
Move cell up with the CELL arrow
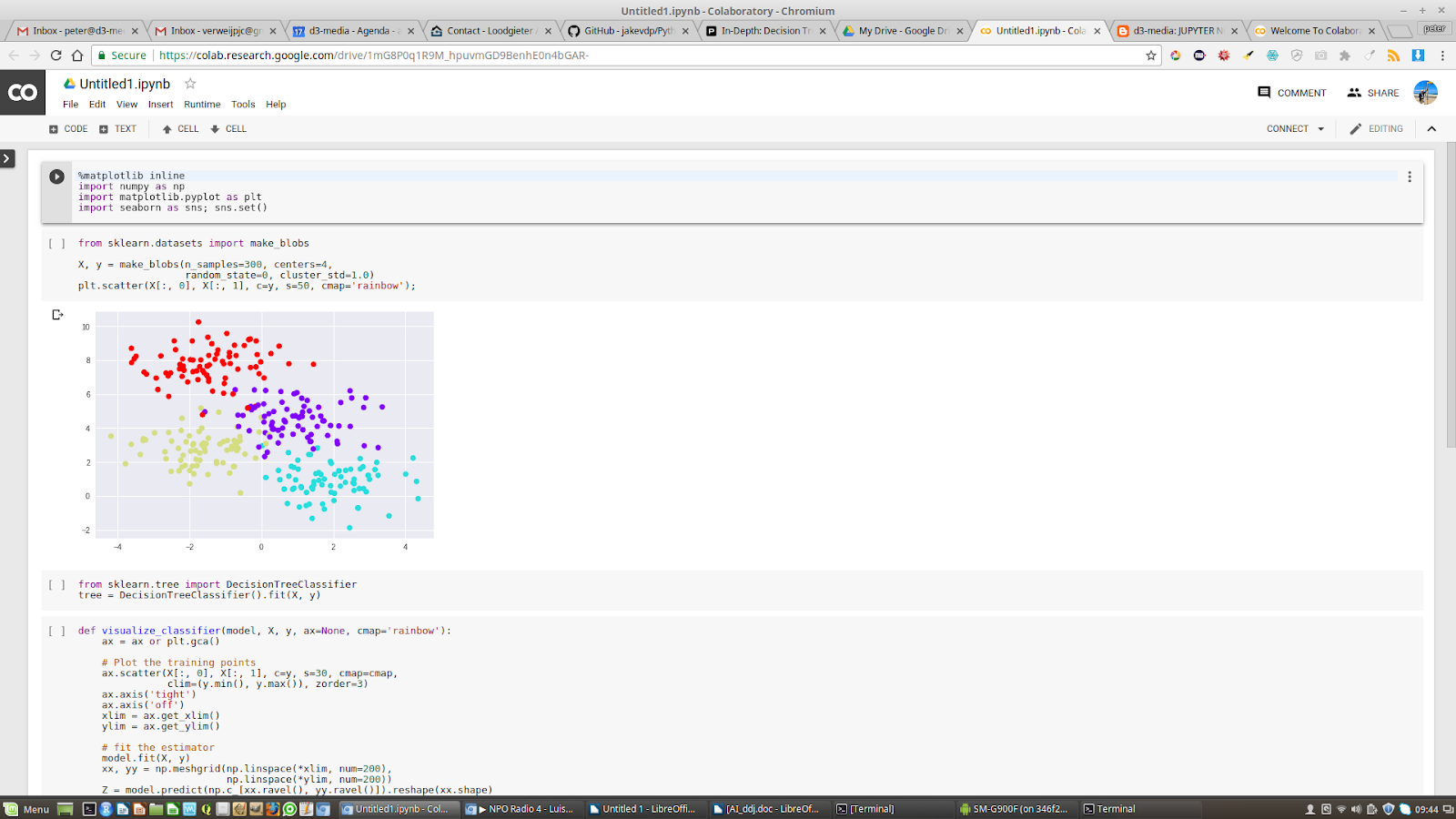click(x=179, y=128)
